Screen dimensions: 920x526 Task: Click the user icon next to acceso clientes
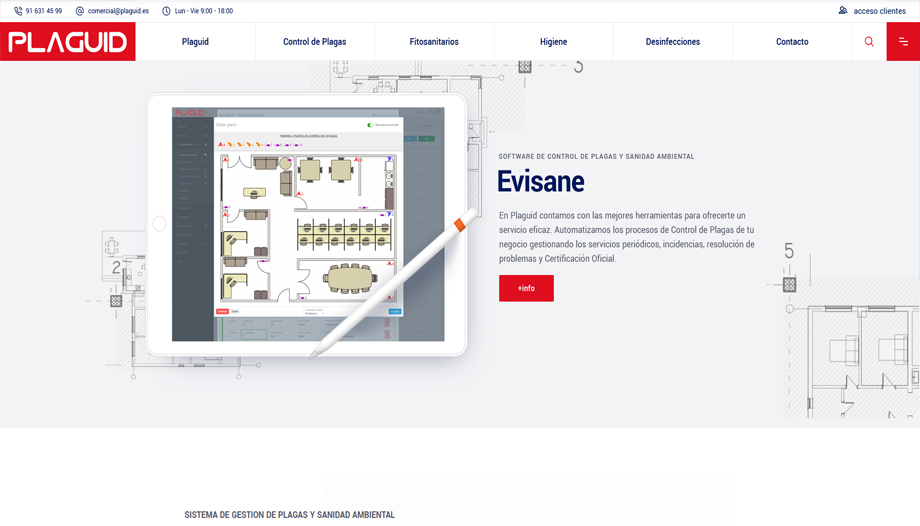coord(843,11)
